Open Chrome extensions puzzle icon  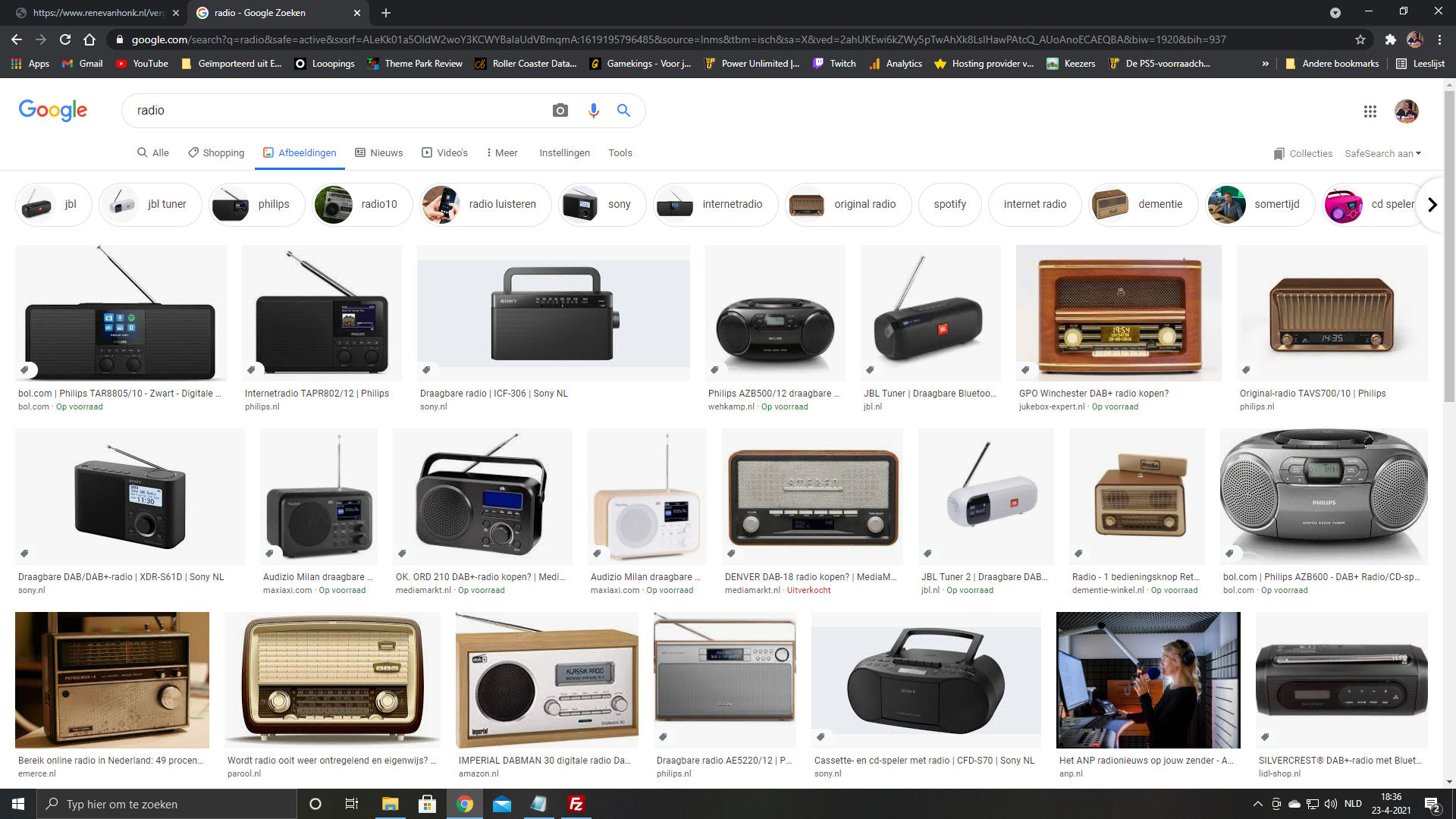tap(1390, 39)
